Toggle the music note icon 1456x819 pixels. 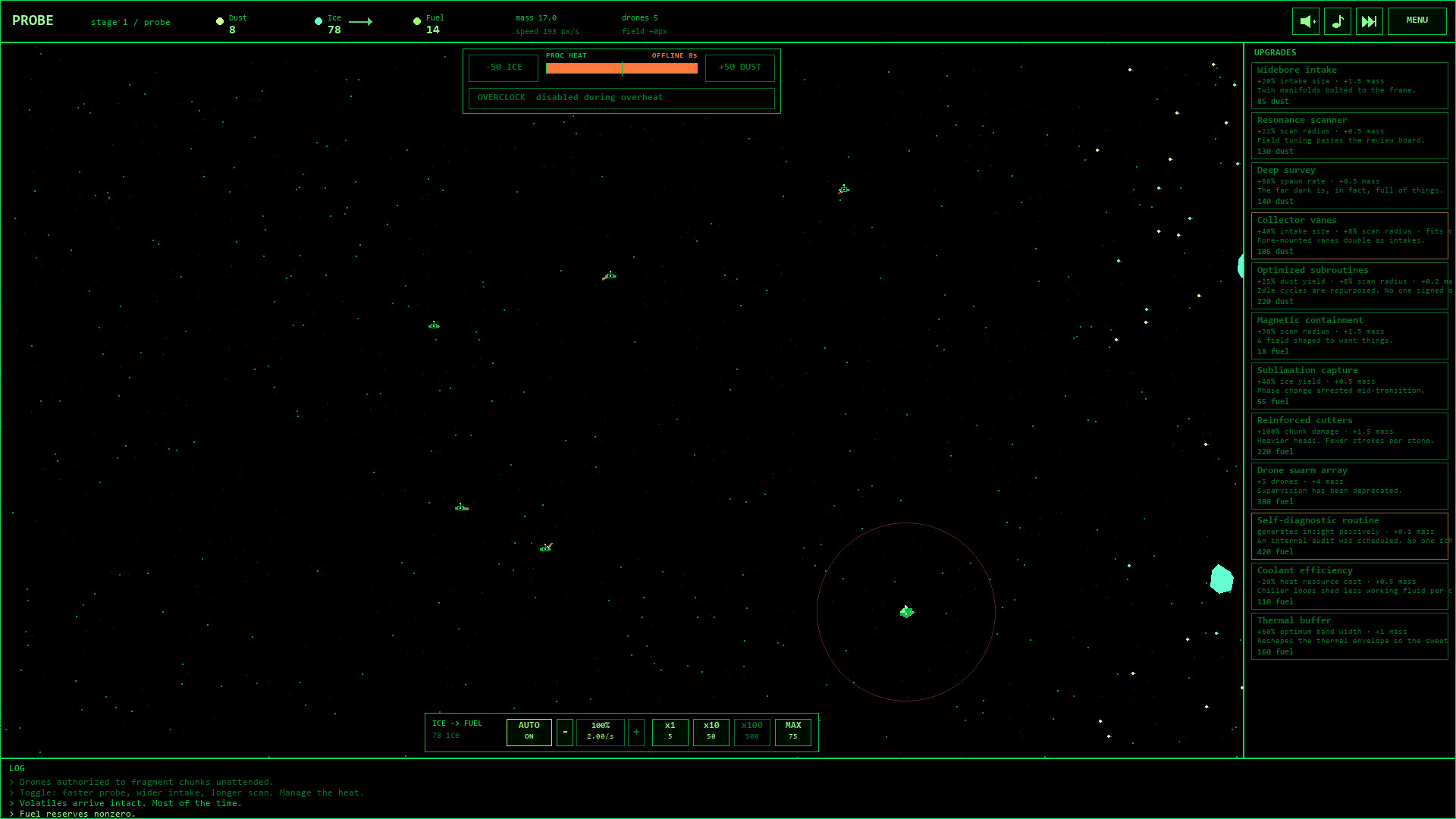pyautogui.click(x=1337, y=20)
